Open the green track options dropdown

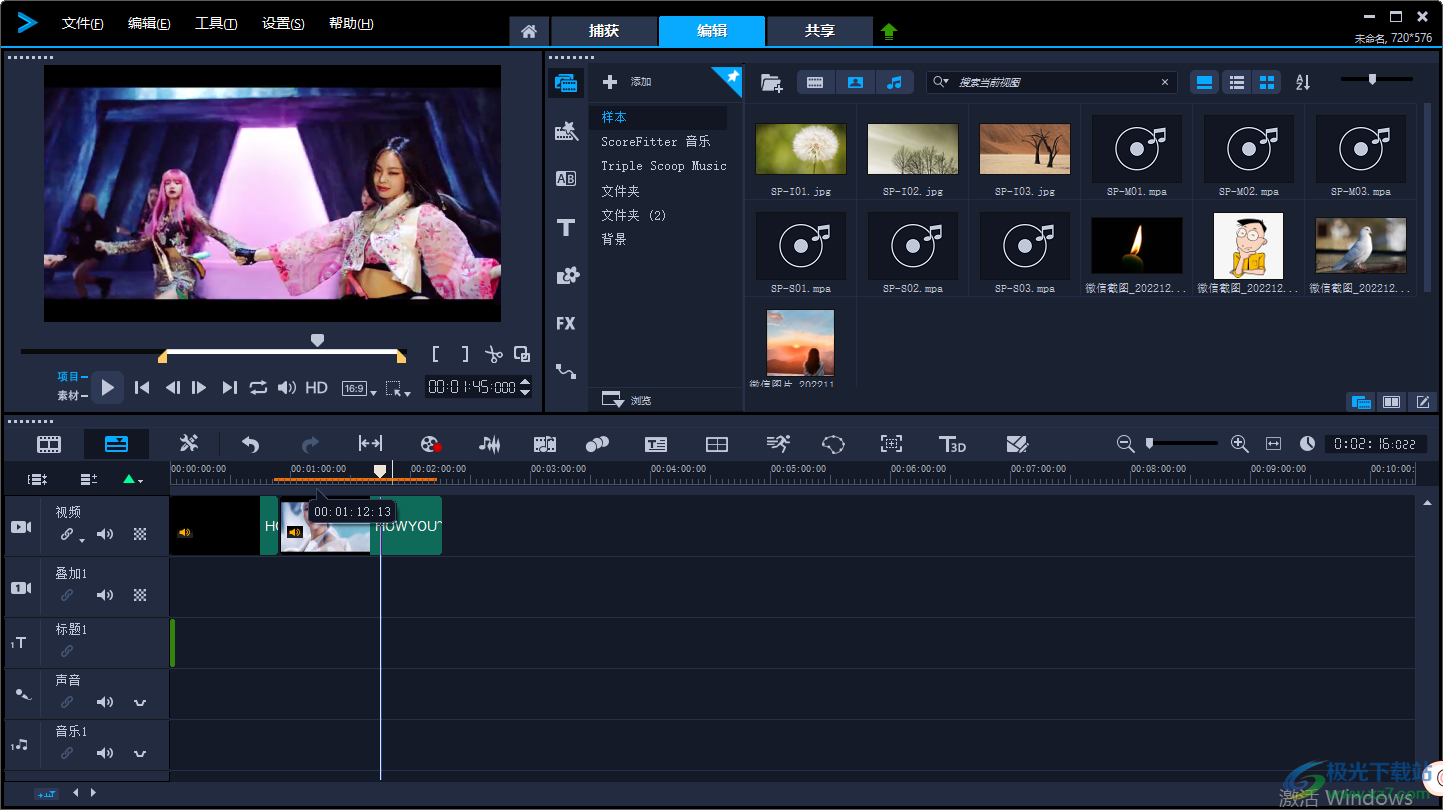(x=132, y=480)
